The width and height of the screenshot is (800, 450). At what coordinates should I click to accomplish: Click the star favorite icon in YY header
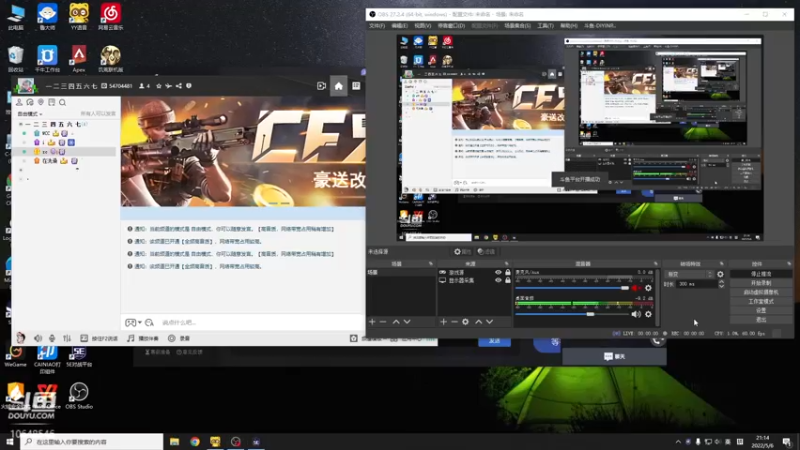(159, 86)
